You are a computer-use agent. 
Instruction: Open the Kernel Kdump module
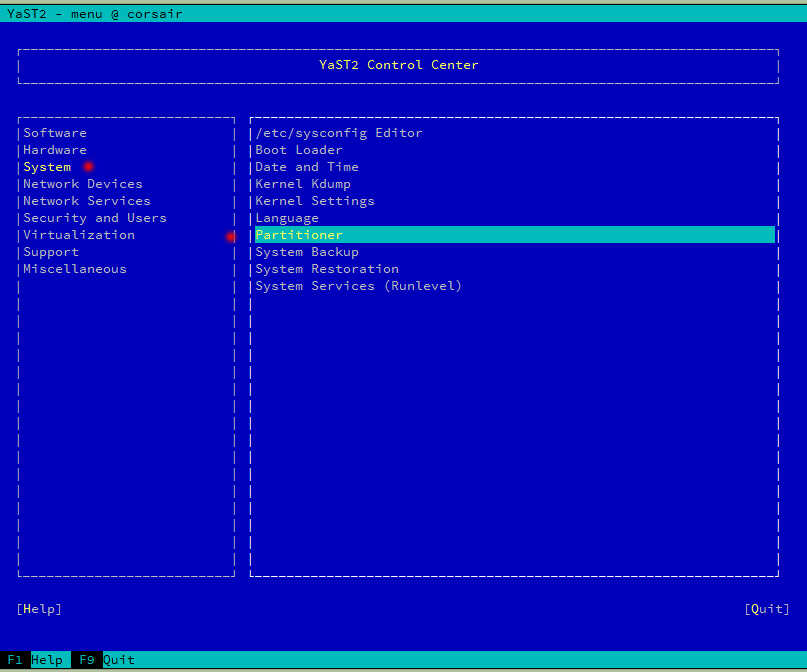click(303, 184)
